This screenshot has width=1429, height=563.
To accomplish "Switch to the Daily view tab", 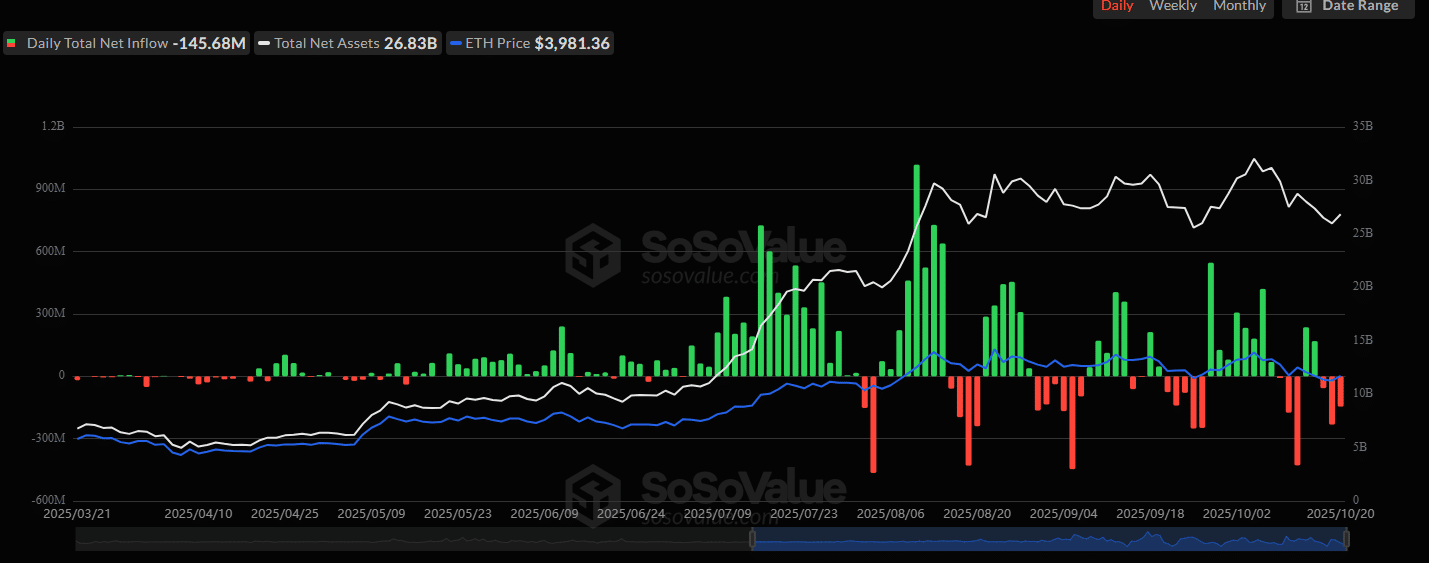I will (x=1117, y=6).
